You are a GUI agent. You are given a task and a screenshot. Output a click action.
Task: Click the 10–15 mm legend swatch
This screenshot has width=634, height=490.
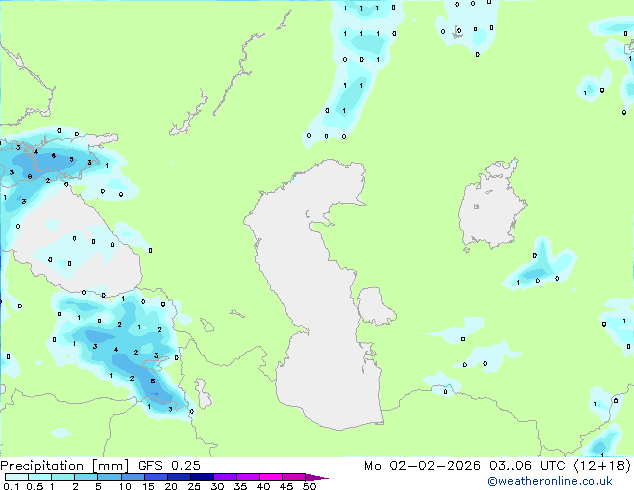(133, 477)
